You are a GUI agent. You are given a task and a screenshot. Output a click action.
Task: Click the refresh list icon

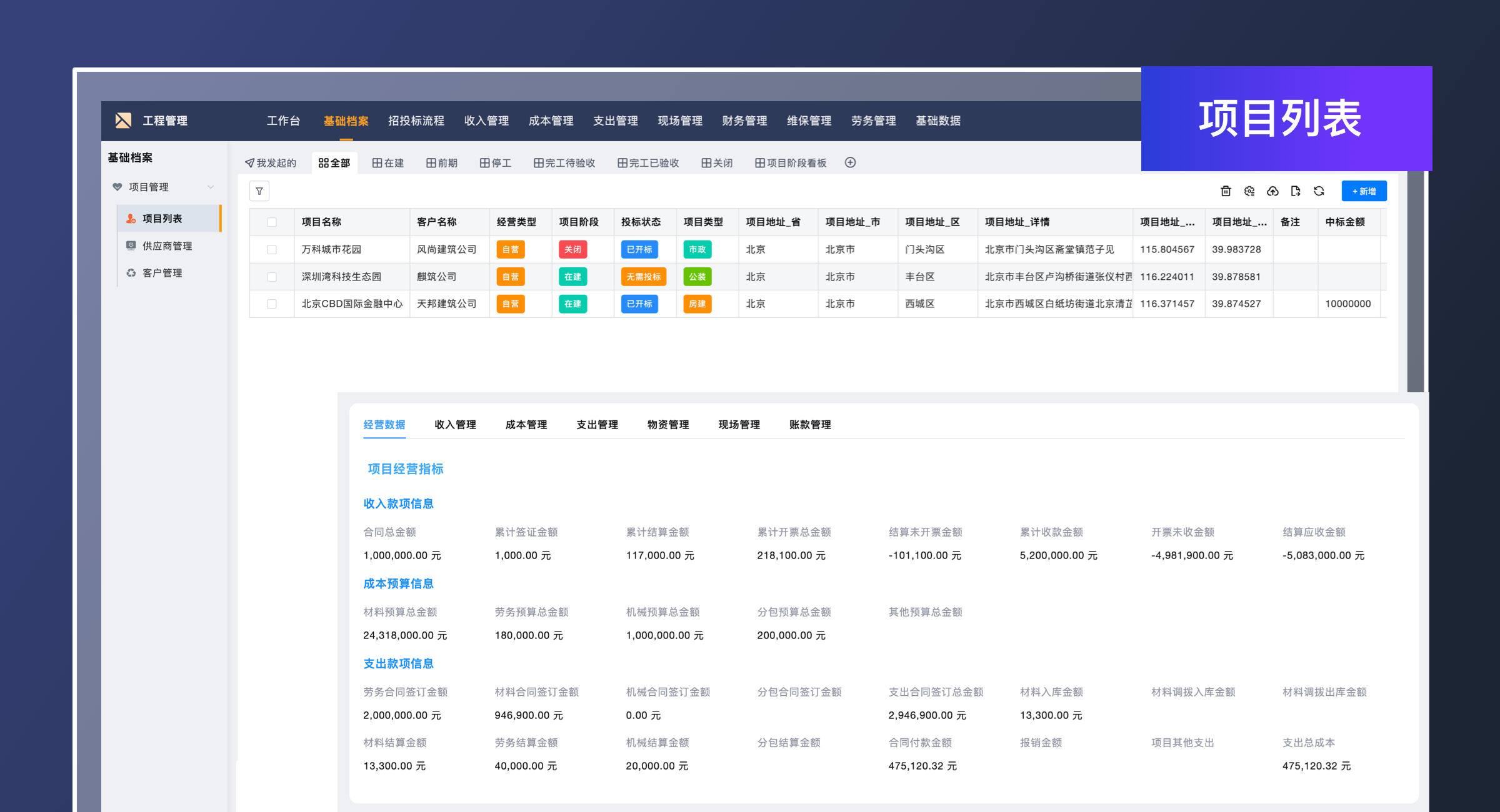pyautogui.click(x=1319, y=191)
